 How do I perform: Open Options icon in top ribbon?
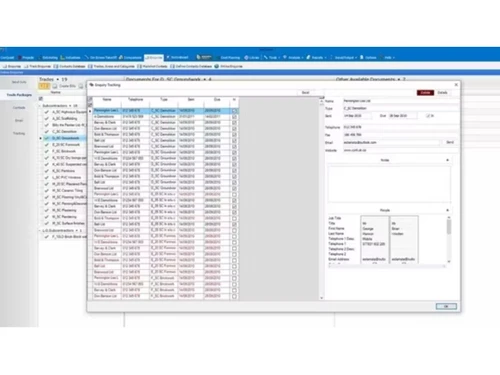[362, 58]
